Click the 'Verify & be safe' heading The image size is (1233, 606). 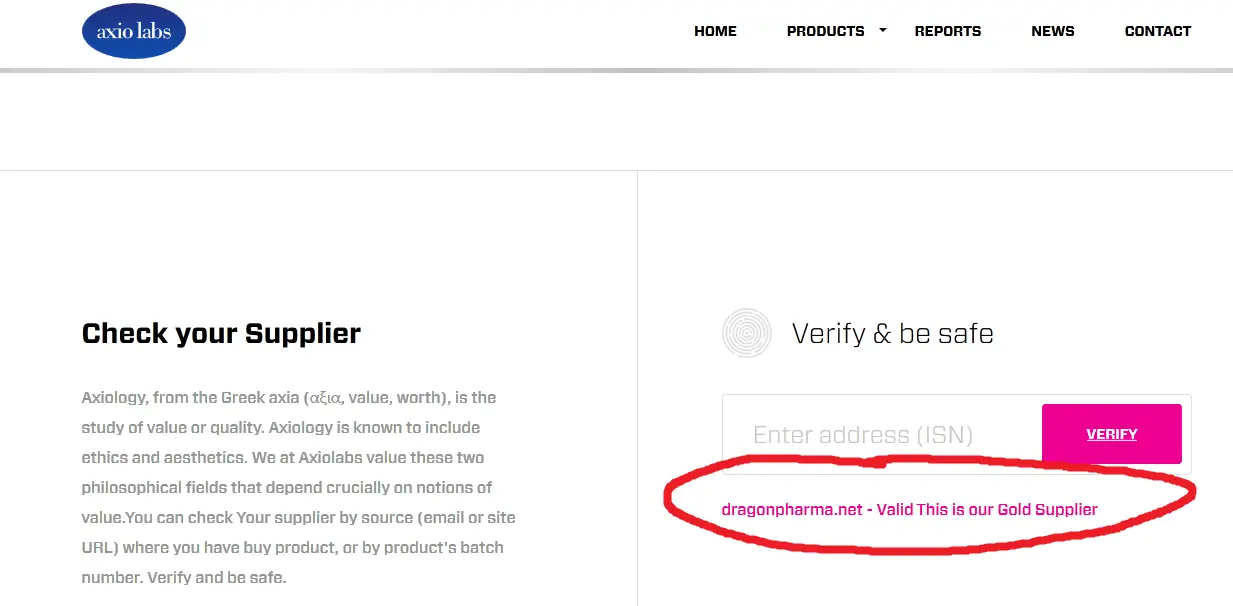(892, 333)
